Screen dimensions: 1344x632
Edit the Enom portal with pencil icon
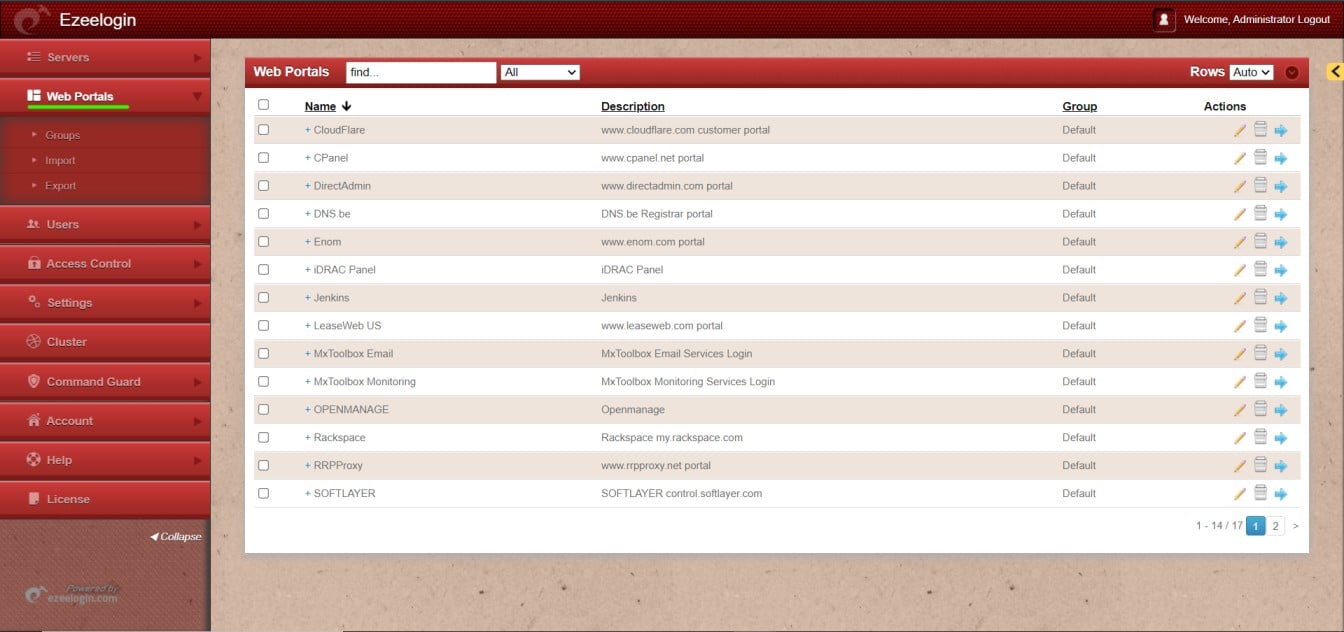coord(1240,242)
